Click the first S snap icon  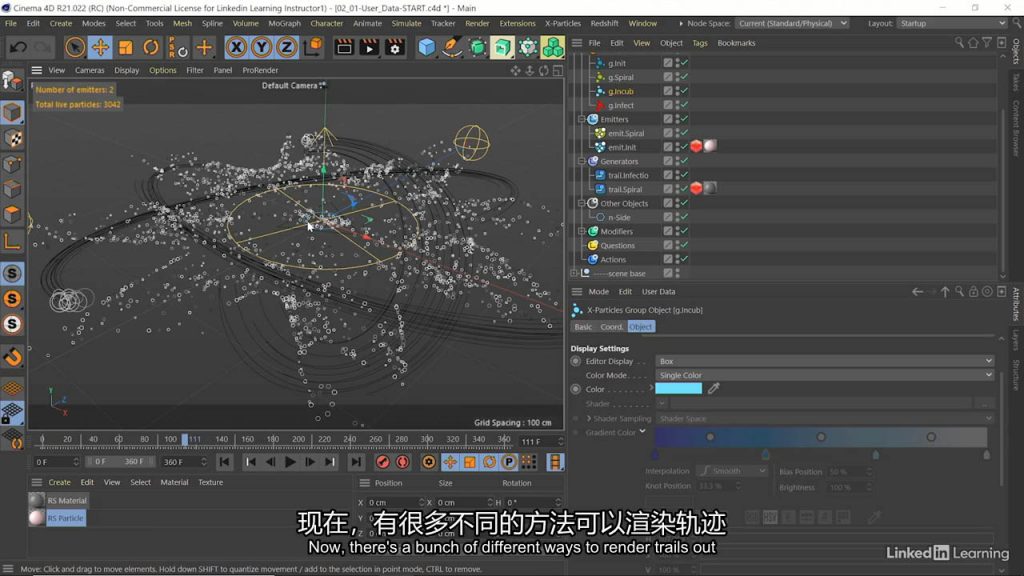[x=12, y=273]
